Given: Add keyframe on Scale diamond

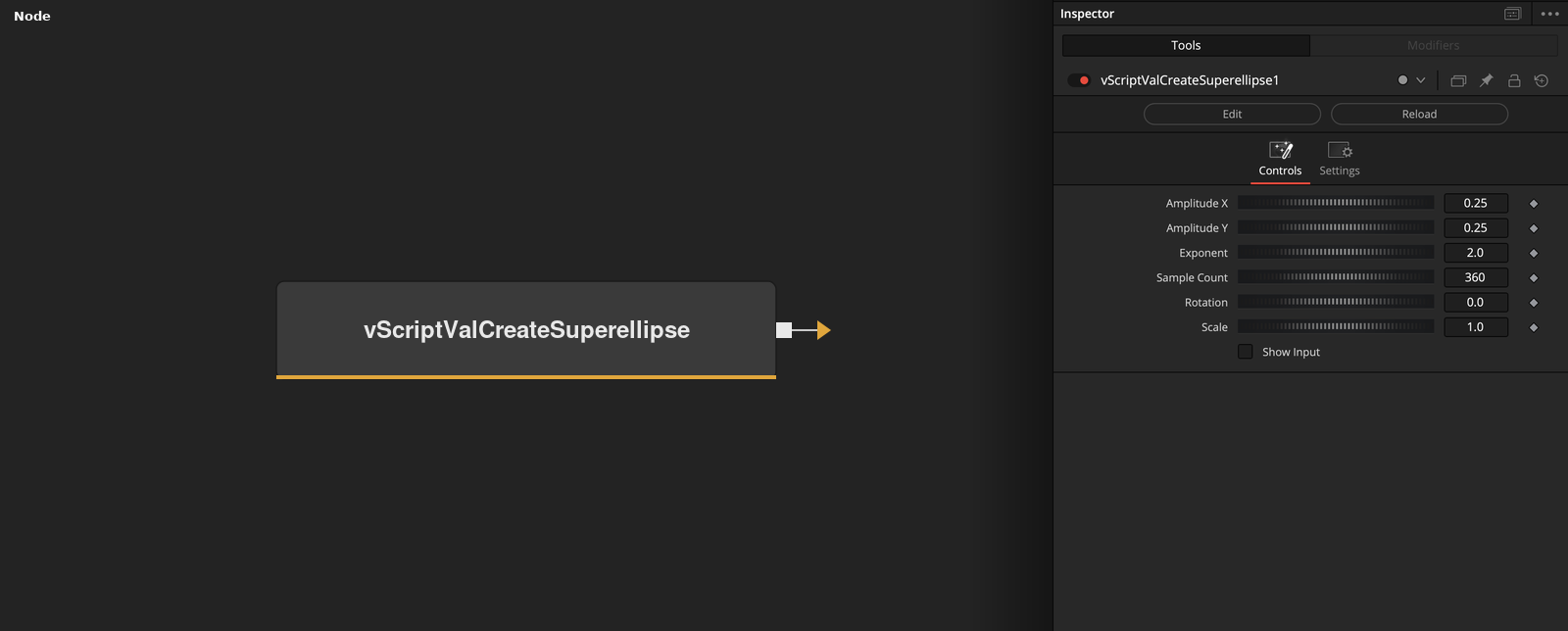Looking at the screenshot, I should point(1534,328).
